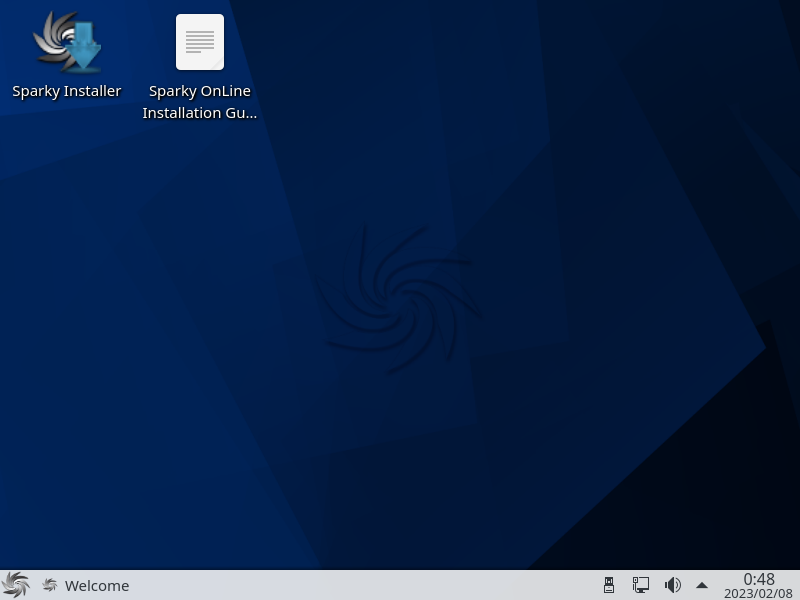Open the Sparky application launcher menu
This screenshot has width=800, height=600.
tap(15, 585)
